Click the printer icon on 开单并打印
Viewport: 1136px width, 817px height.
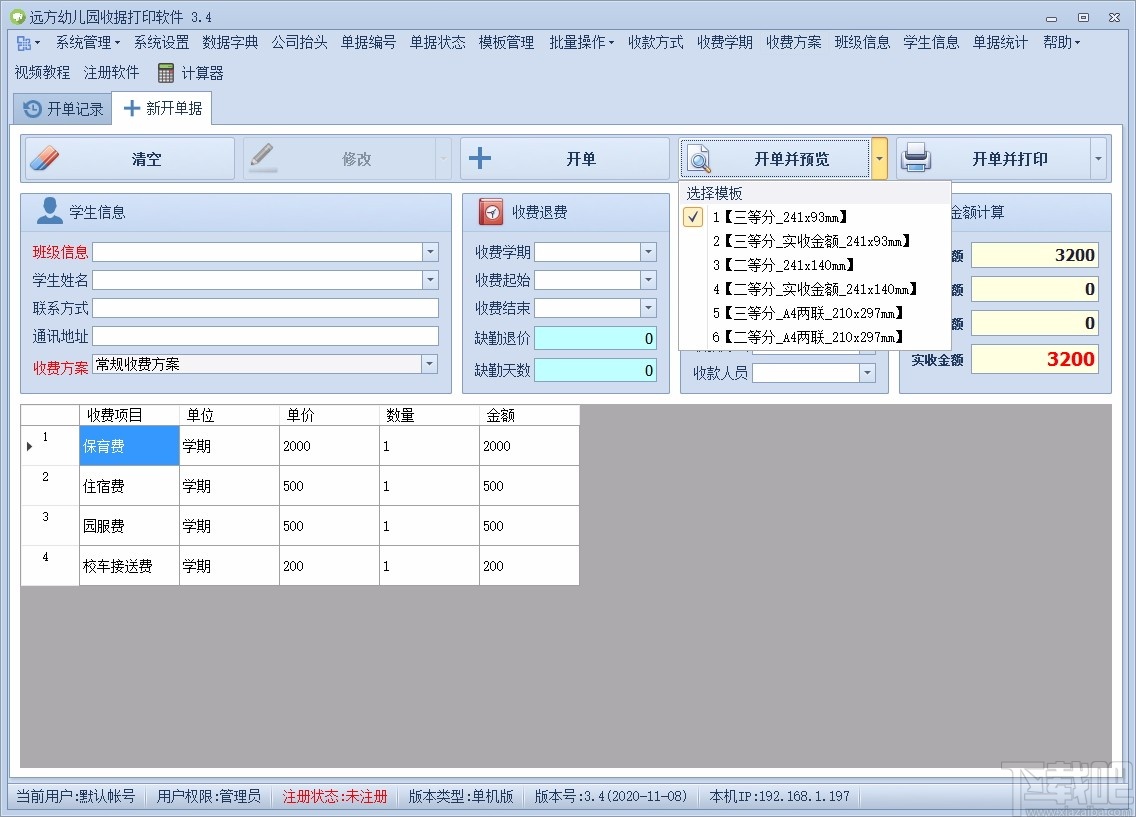916,157
